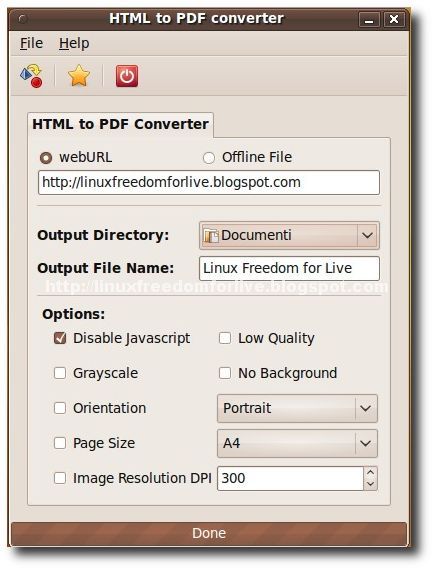Tick the No Background checkbox
The height and width of the screenshot is (570, 434).
click(225, 373)
